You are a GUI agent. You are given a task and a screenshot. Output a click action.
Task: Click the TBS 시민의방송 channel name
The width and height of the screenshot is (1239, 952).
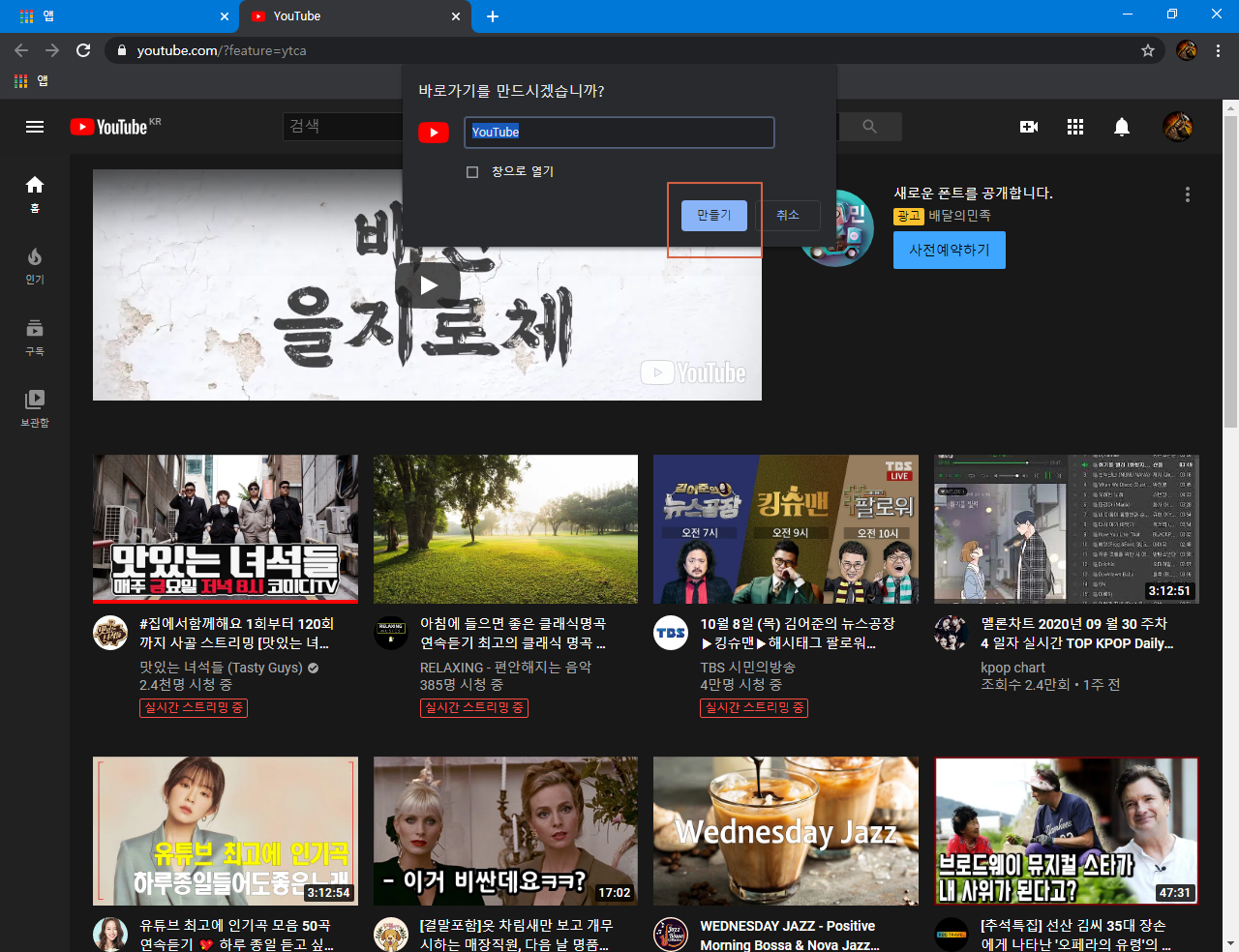point(748,668)
